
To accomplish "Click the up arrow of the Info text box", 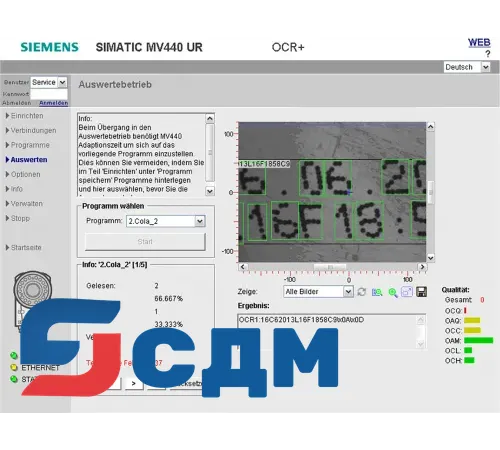I will [210, 118].
